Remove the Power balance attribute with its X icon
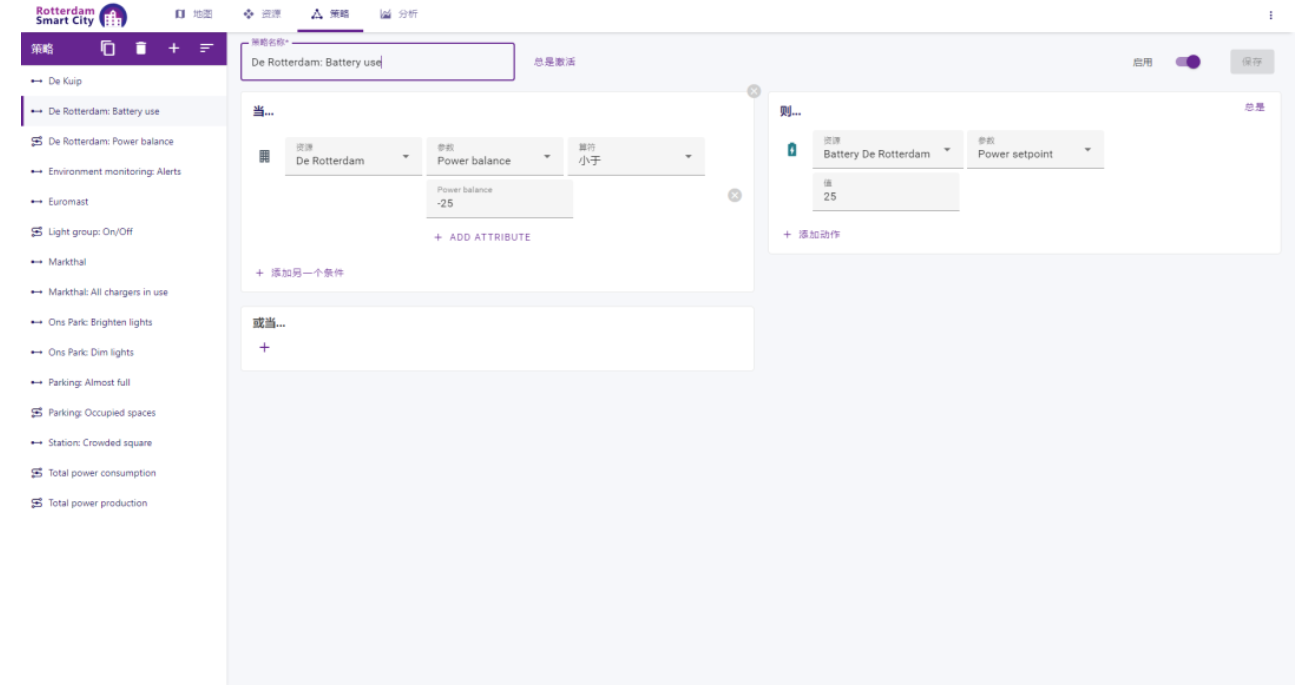This screenshot has width=1299, height=699. click(x=735, y=195)
